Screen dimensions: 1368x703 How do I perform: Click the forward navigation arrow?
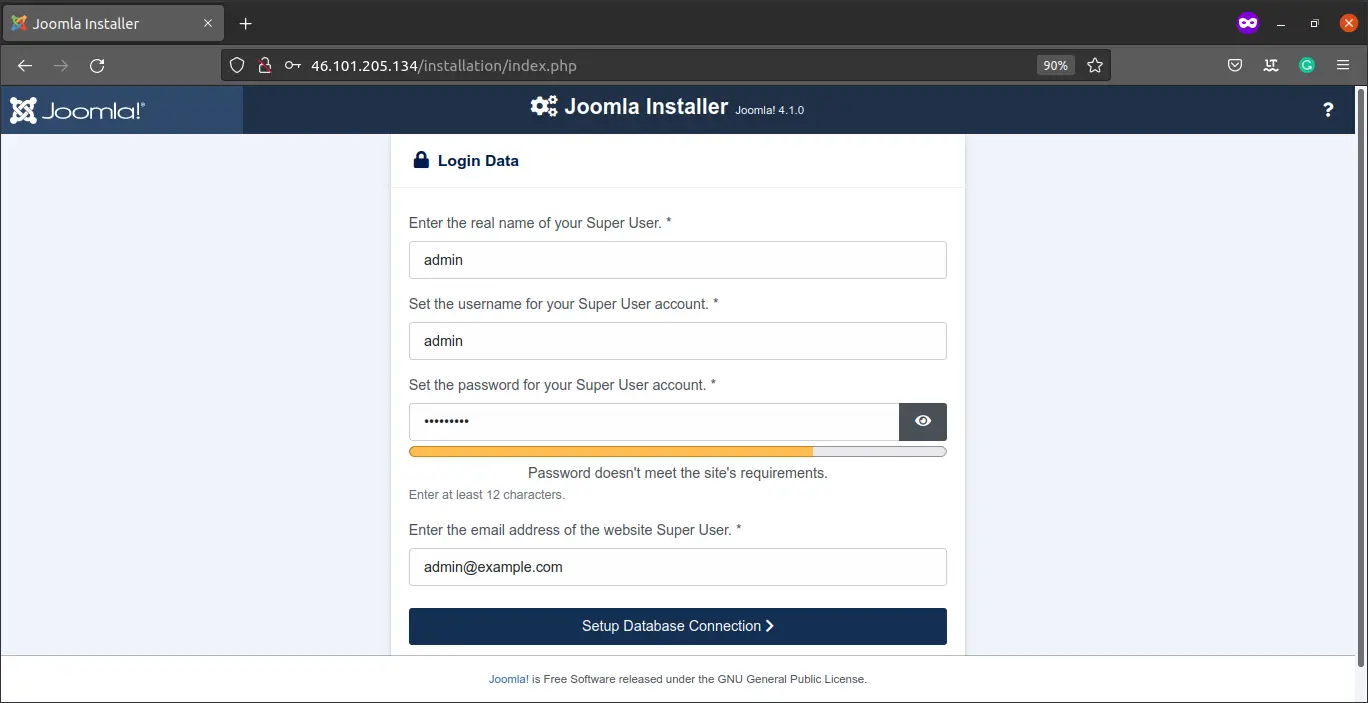click(61, 66)
